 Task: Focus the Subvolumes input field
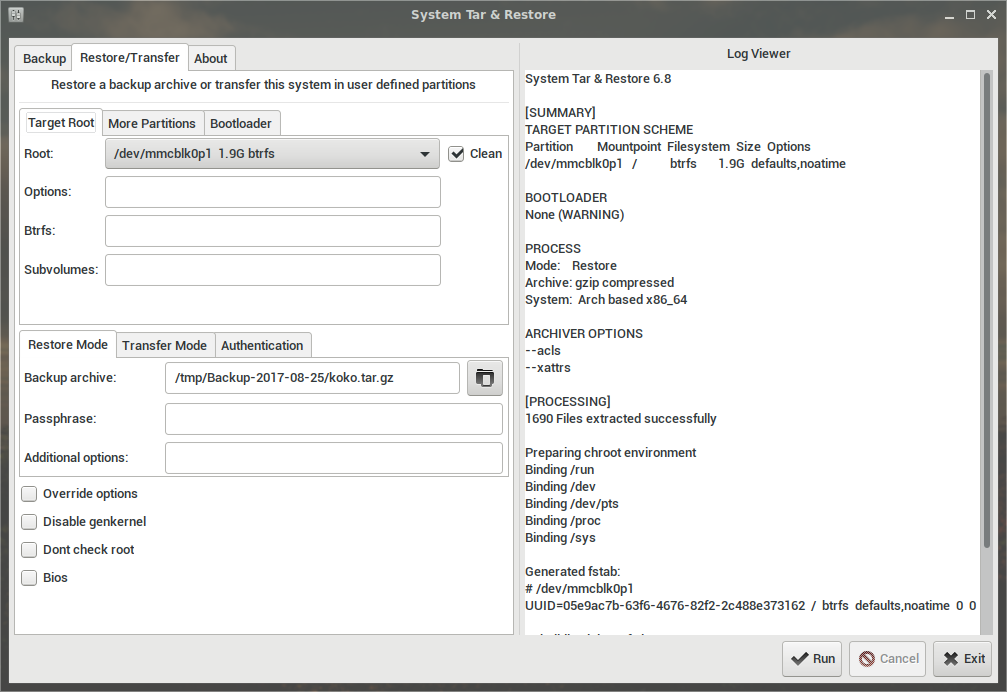pos(273,270)
